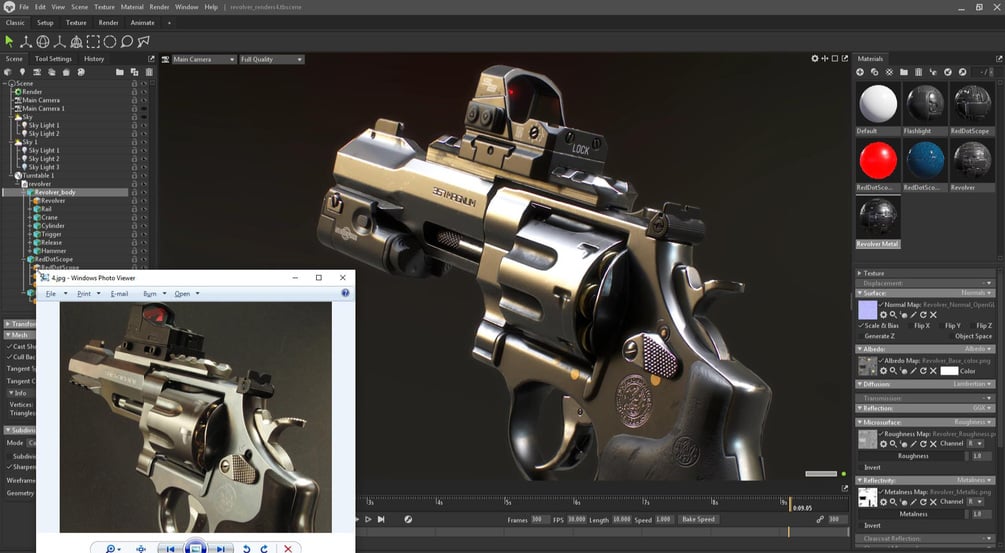The height and width of the screenshot is (553, 1005).
Task: Pop out the Materials panel
Action: coord(999,58)
